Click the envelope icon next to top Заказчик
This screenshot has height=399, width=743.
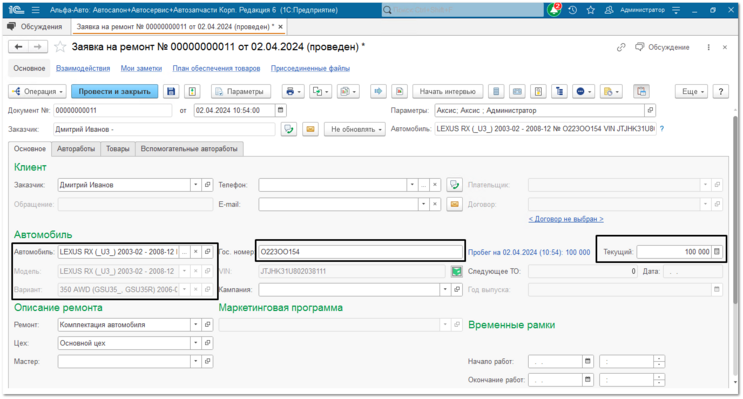tap(310, 129)
